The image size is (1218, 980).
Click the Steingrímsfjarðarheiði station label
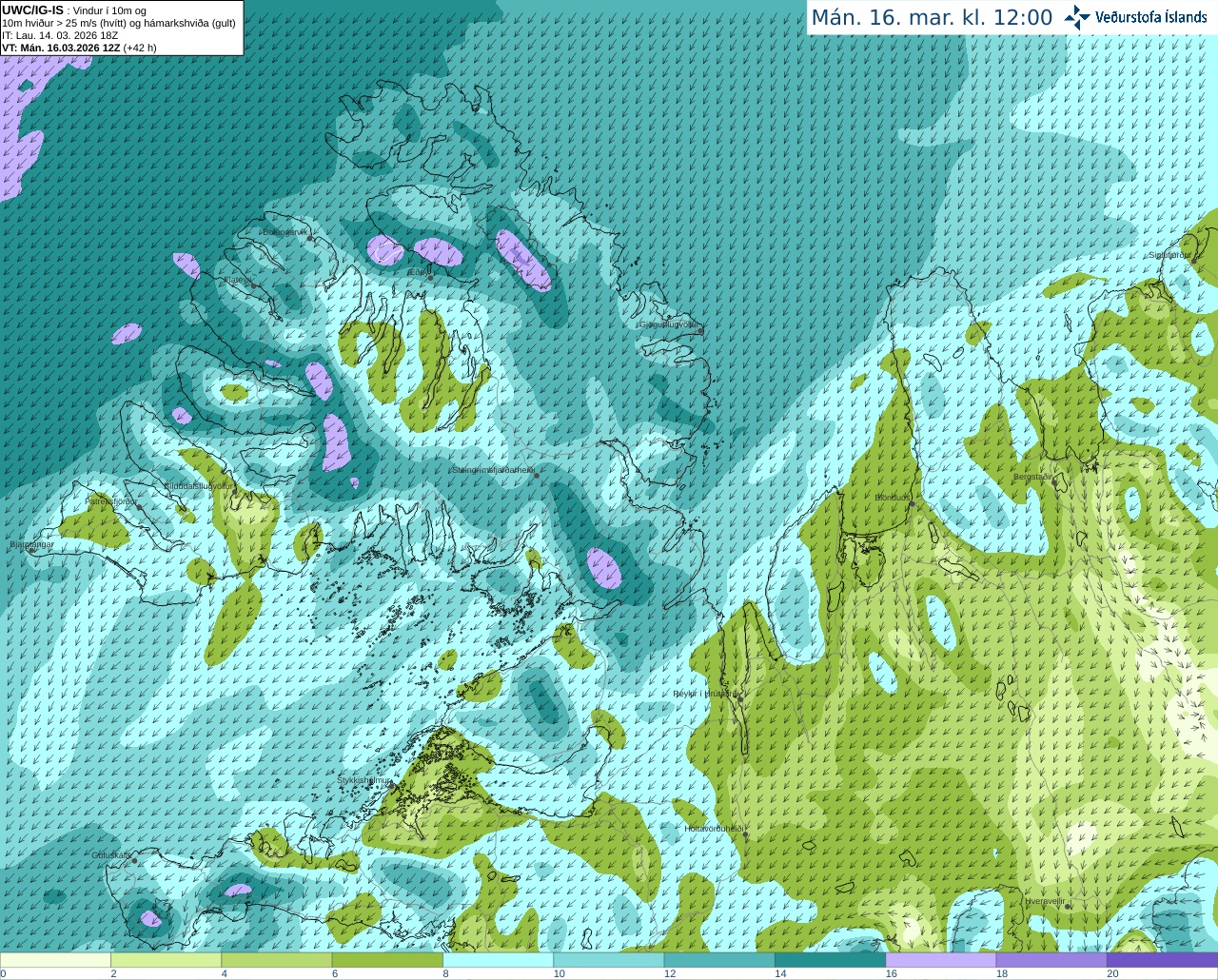[493, 470]
